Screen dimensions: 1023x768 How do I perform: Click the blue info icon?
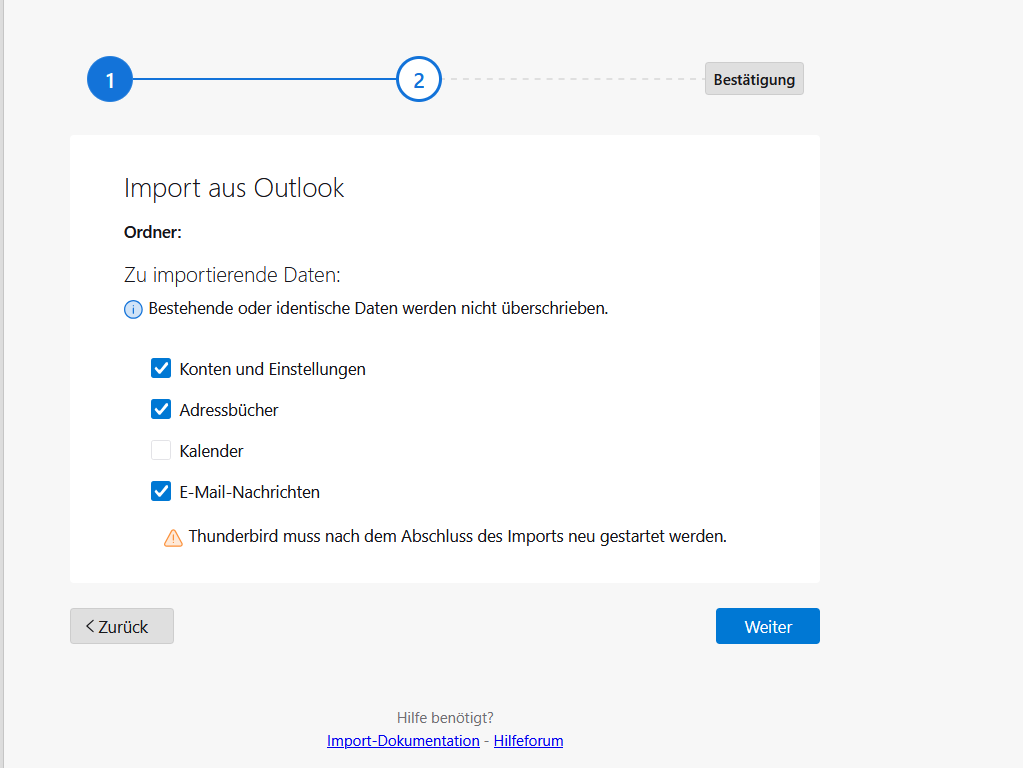click(133, 309)
